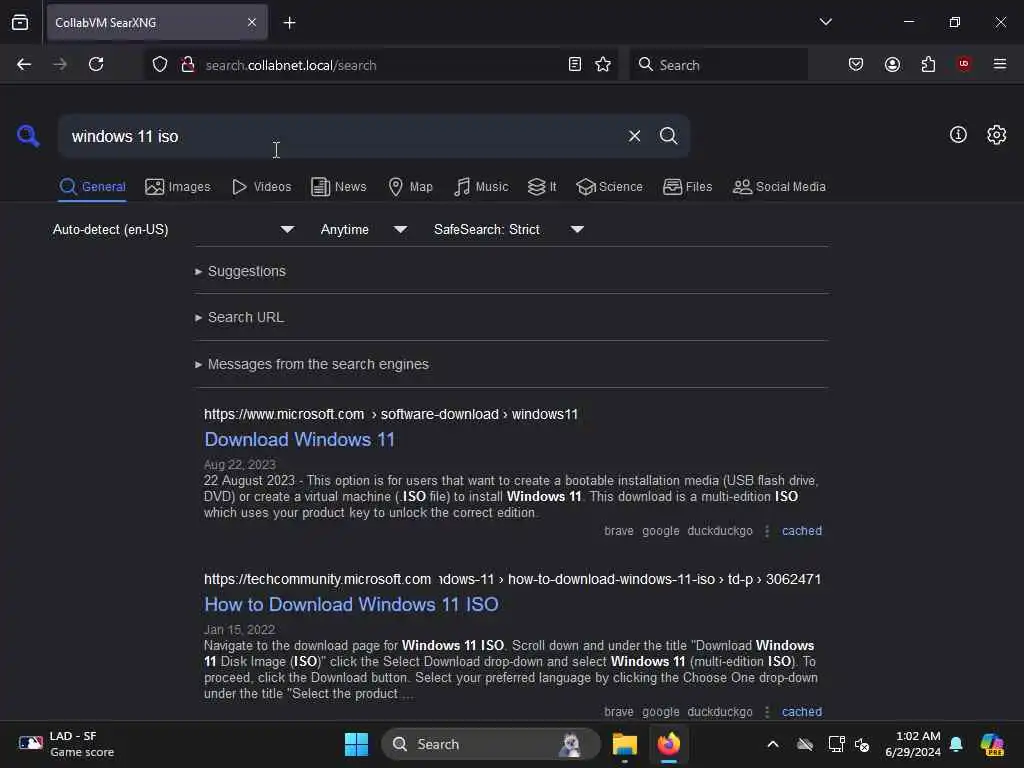Open SearXNG preferences gear icon
Image resolution: width=1024 pixels, height=768 pixels.
click(x=997, y=135)
